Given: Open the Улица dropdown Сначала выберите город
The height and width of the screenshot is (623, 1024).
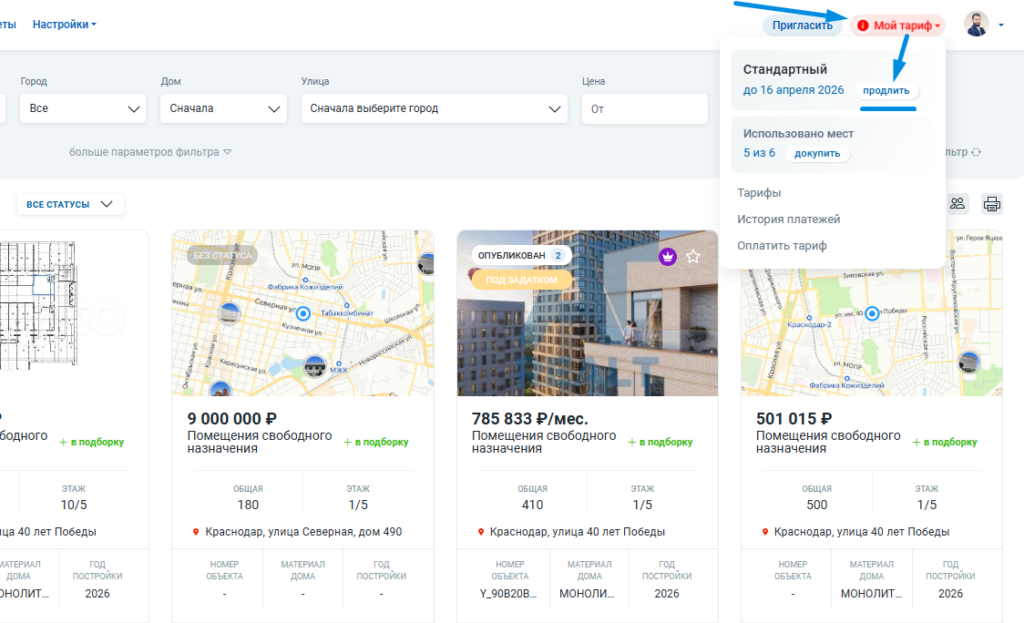Looking at the screenshot, I should pos(434,108).
